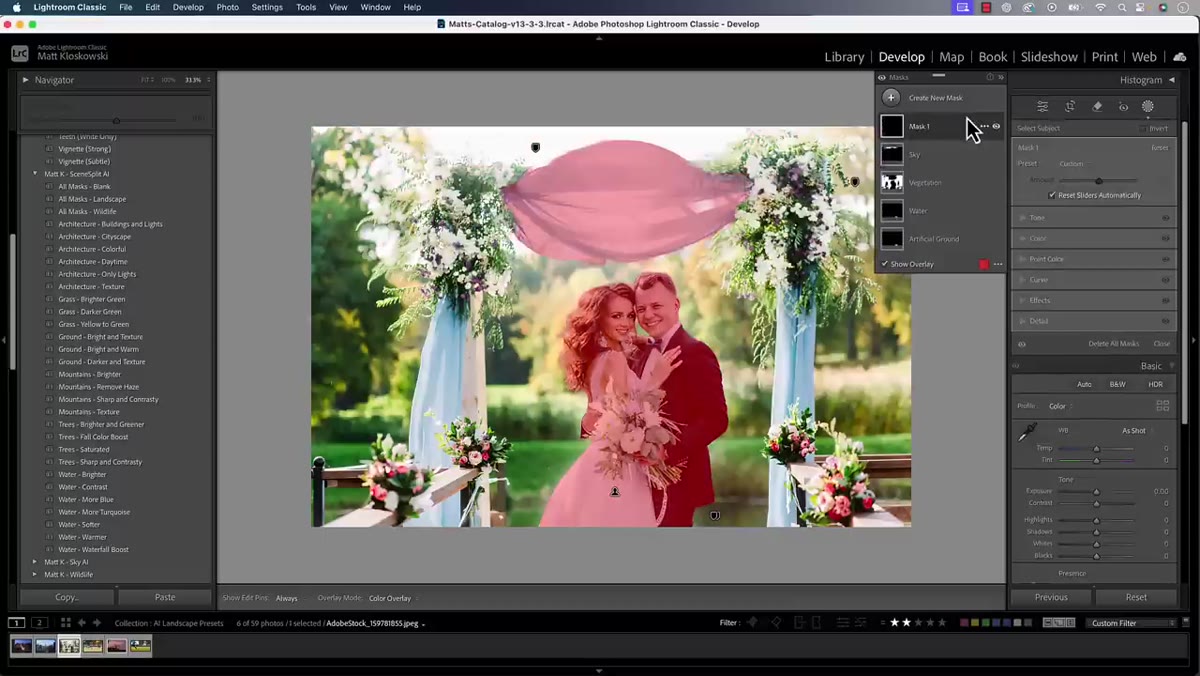The width and height of the screenshot is (1200, 676).
Task: Click the mask Amount slider handle
Action: pos(1099,181)
